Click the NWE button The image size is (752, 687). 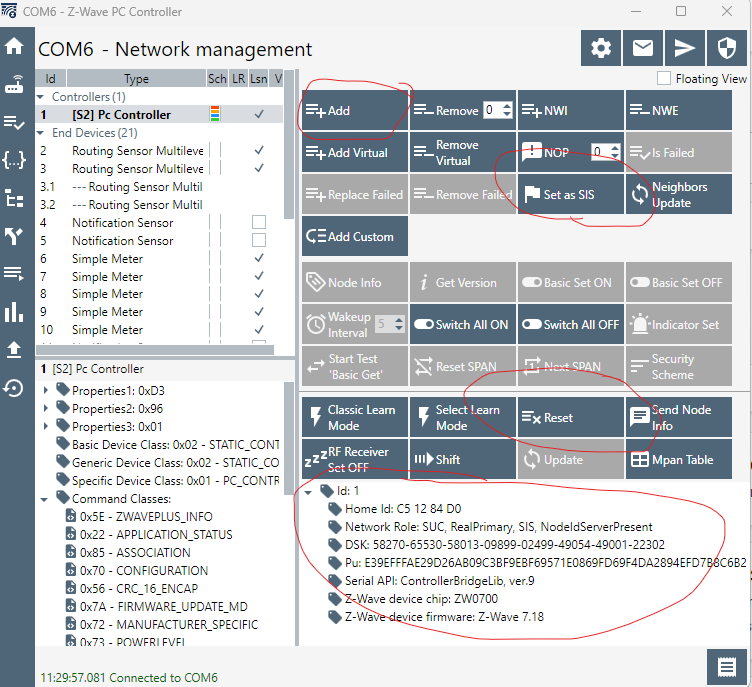tap(679, 110)
